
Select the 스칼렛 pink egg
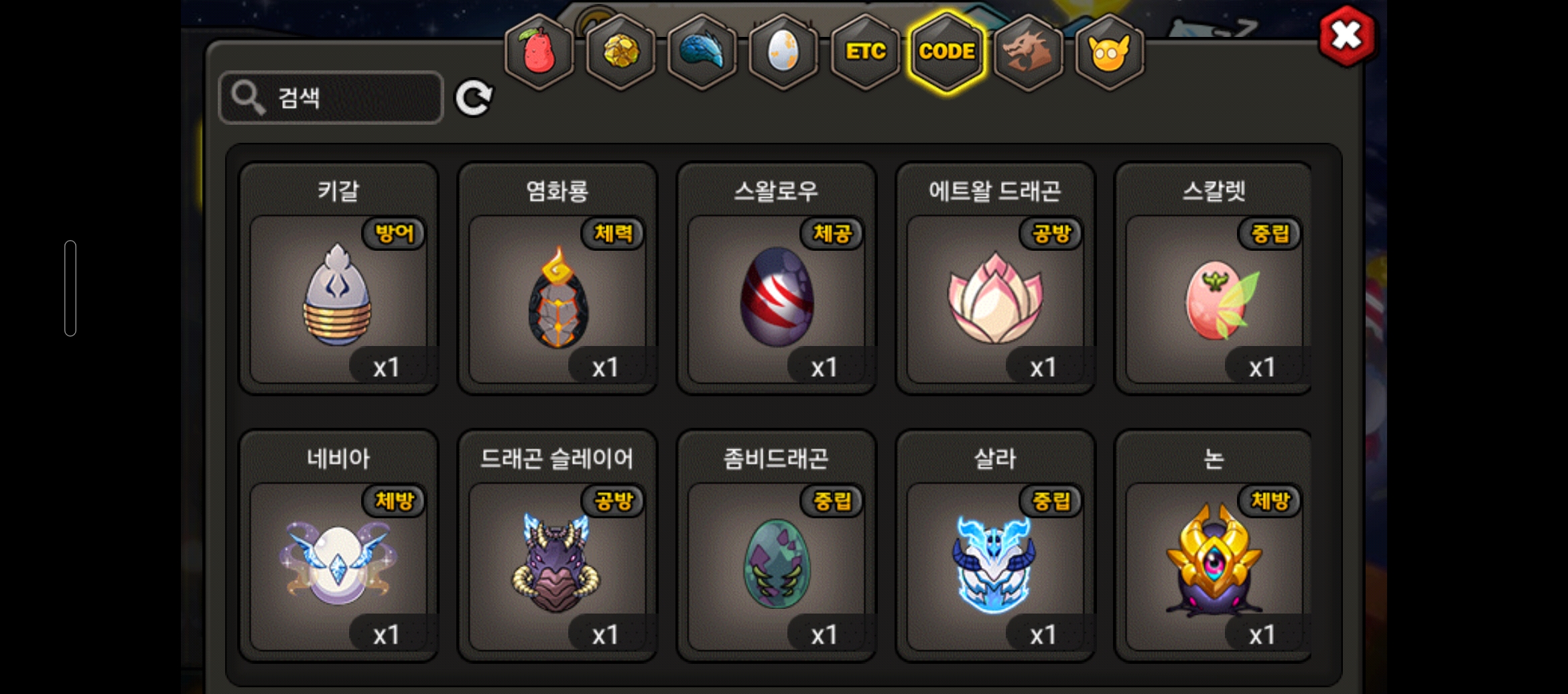click(1213, 278)
